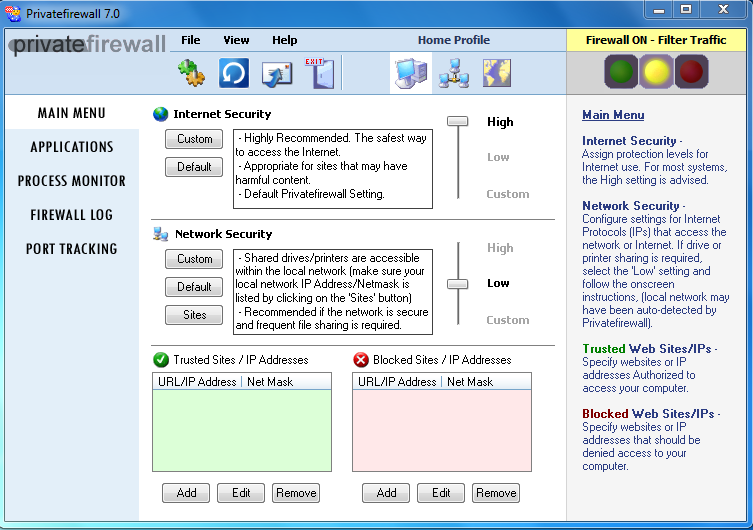This screenshot has width=753, height=530.
Task: Open the View menu
Action: pos(236,40)
